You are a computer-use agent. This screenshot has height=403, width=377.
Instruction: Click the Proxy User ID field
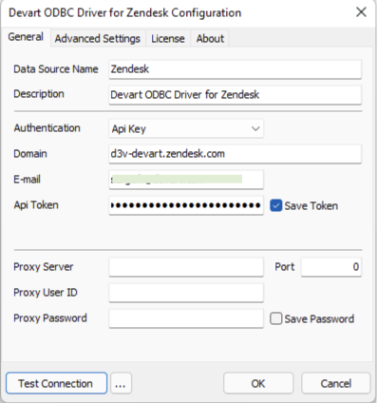186,292
